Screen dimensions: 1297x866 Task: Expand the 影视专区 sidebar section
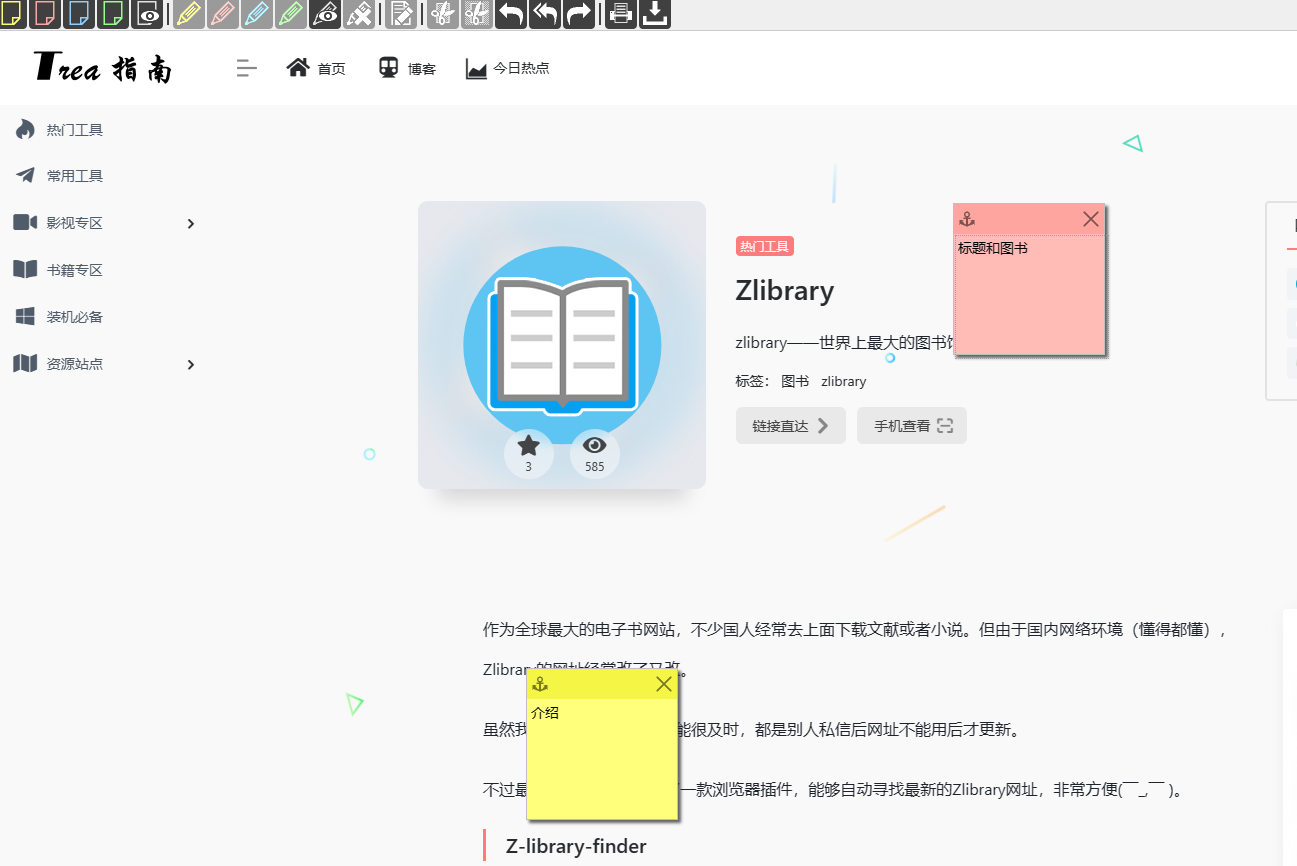point(190,223)
